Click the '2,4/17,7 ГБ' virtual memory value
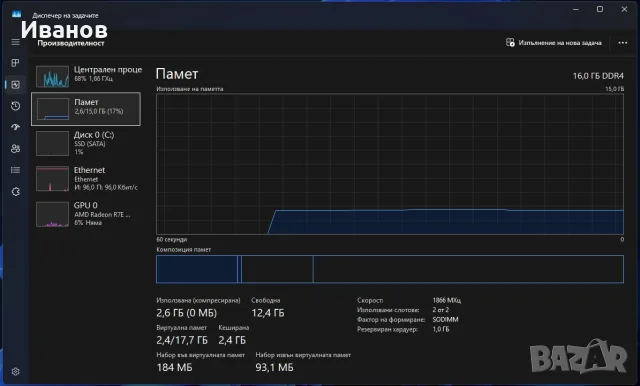Image resolution: width=640 pixels, height=386 pixels. coord(182,340)
